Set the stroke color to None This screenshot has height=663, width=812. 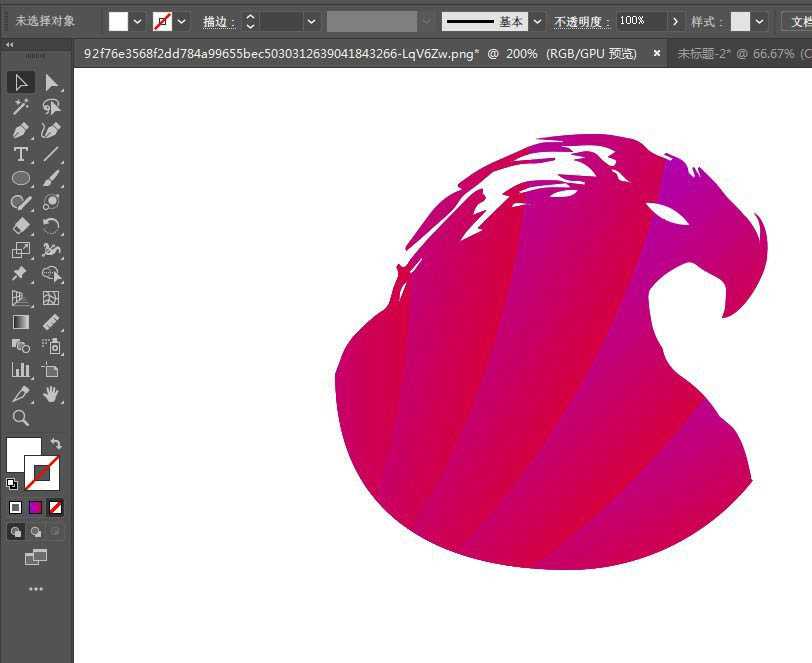tap(56, 507)
